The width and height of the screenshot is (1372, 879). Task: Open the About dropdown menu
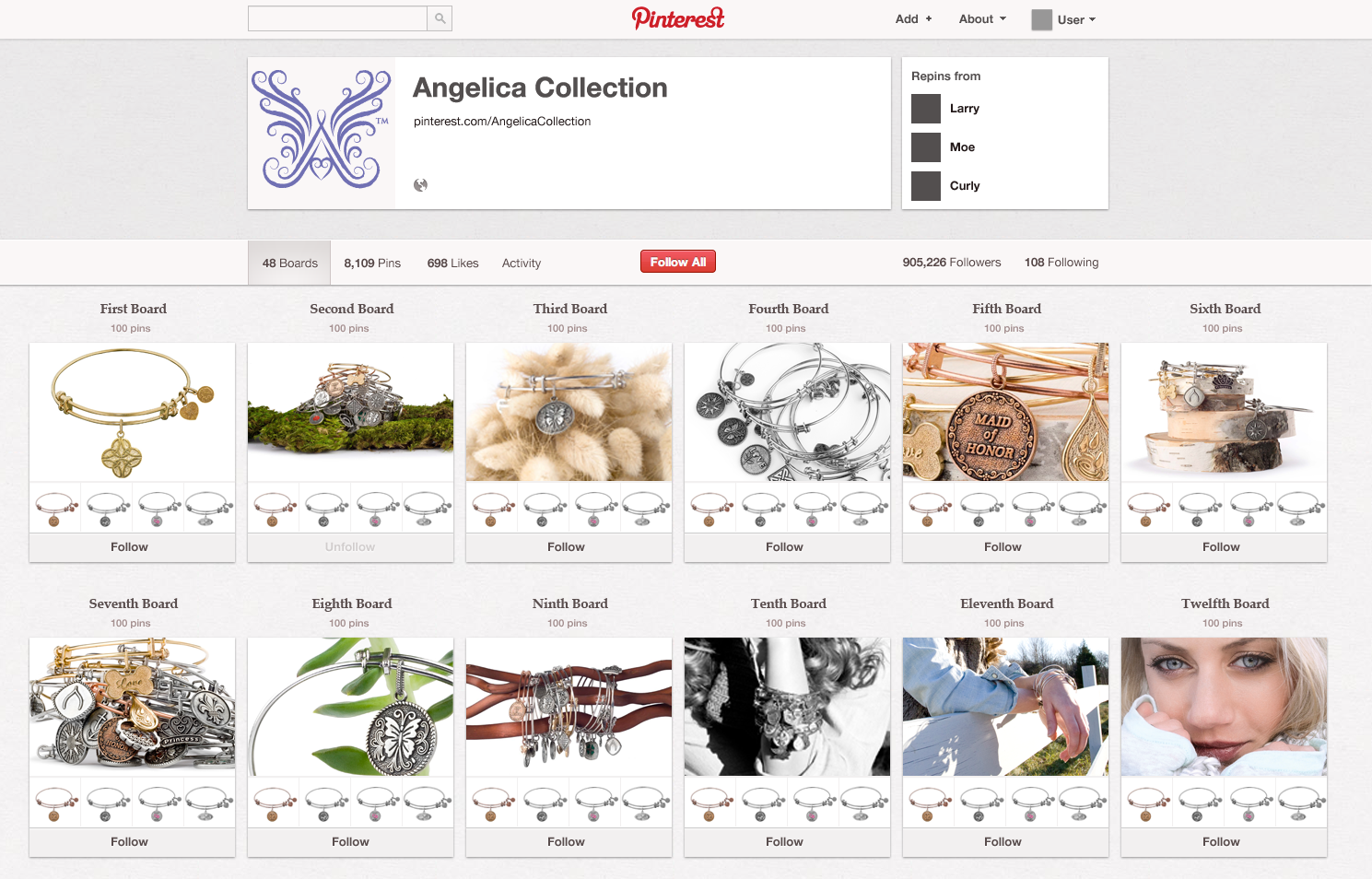tap(982, 19)
